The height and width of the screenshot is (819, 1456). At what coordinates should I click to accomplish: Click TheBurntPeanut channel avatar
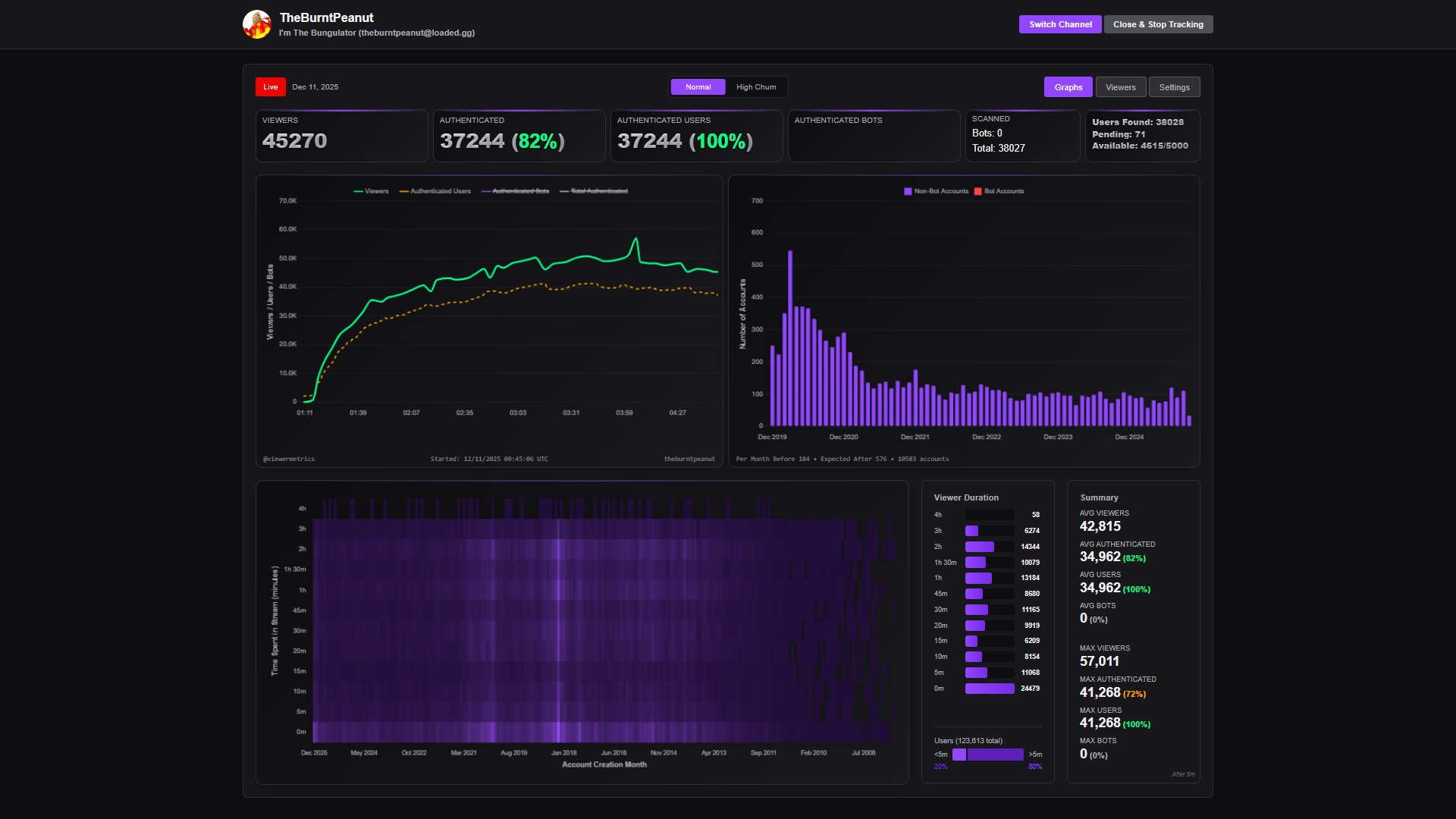pyautogui.click(x=257, y=24)
